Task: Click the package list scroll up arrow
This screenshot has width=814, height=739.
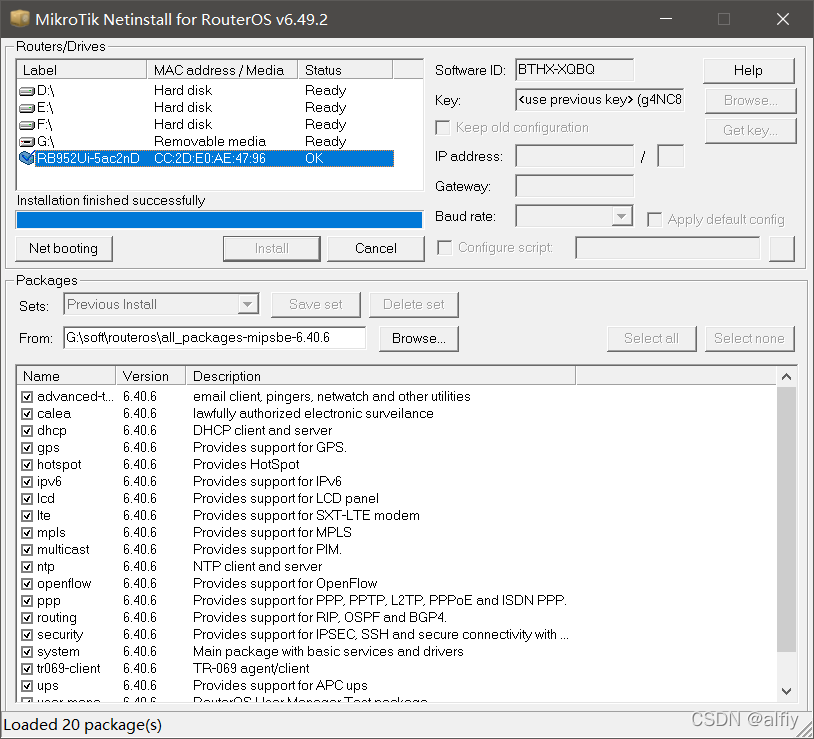Action: [x=786, y=377]
